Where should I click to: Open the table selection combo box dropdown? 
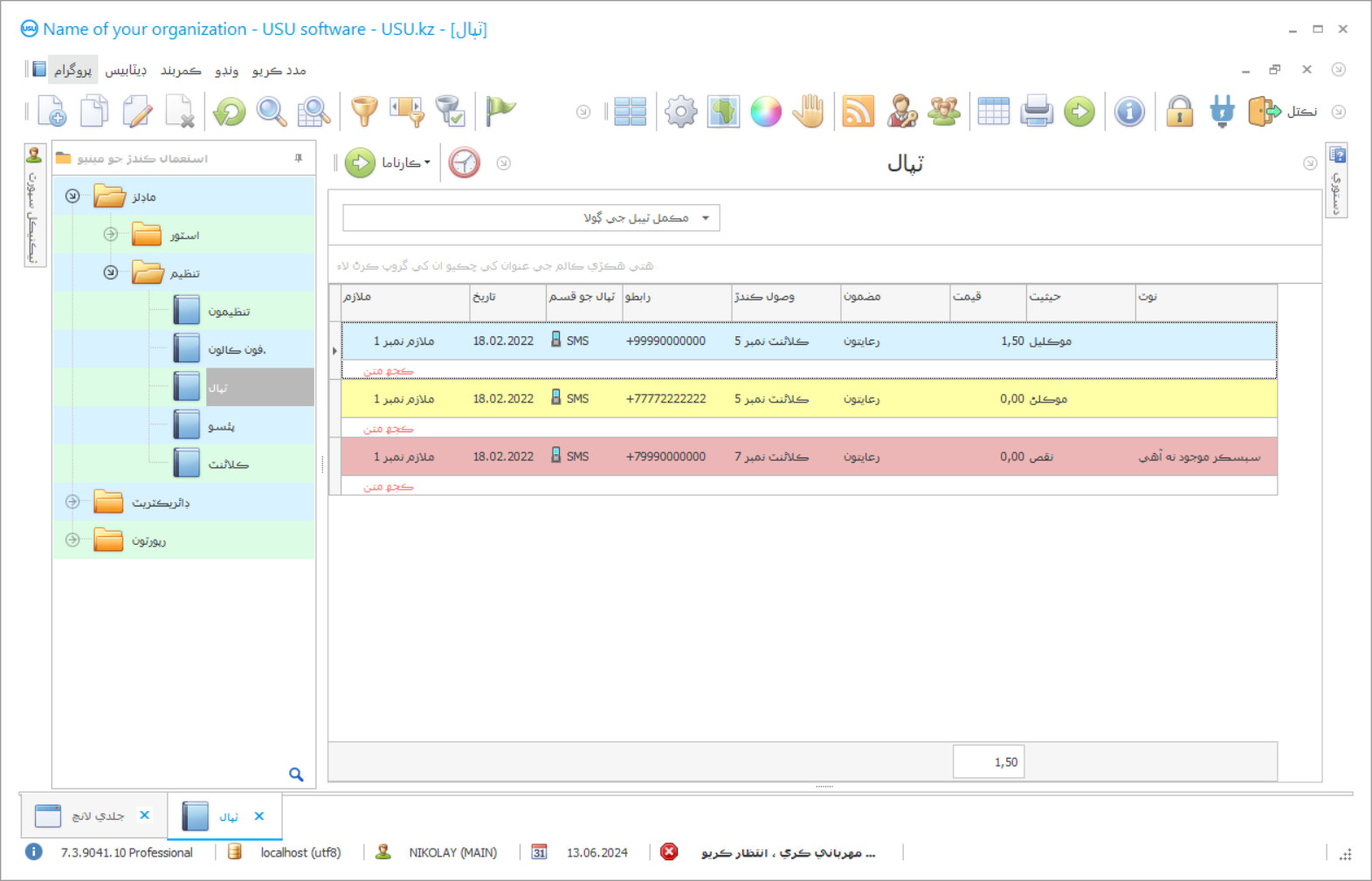click(706, 218)
